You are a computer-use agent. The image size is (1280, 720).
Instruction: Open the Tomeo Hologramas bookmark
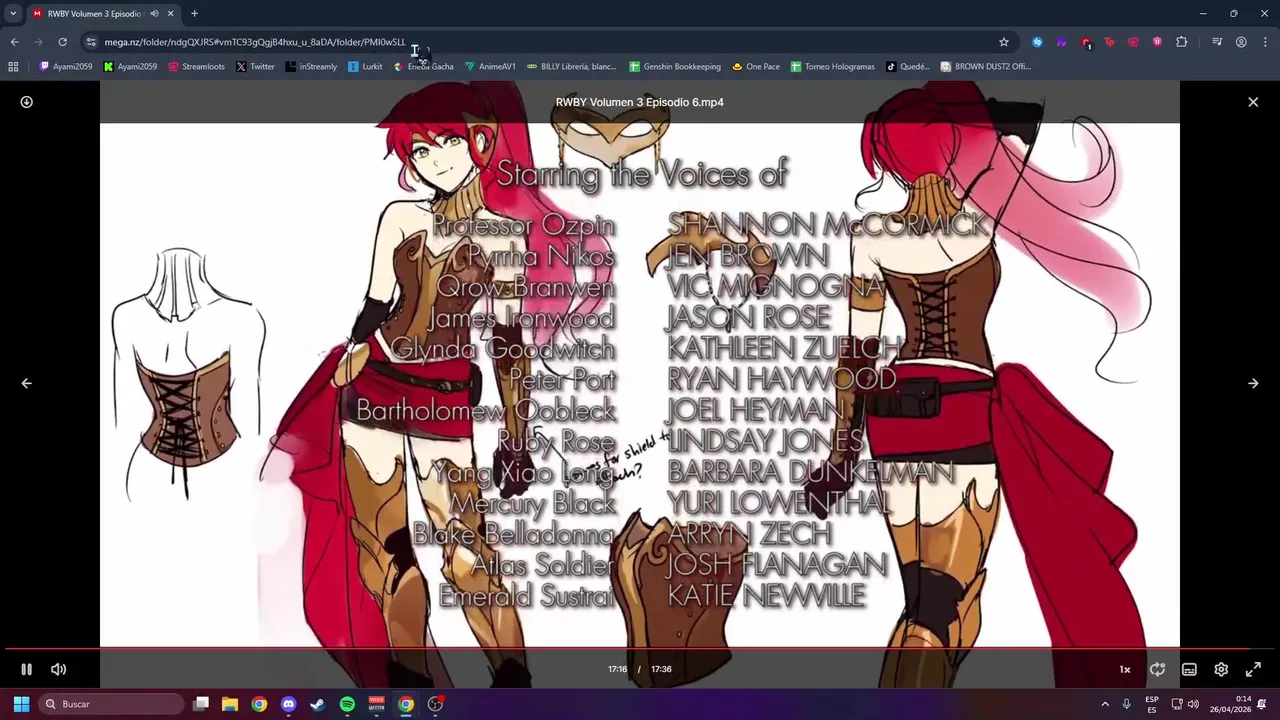(x=832, y=67)
